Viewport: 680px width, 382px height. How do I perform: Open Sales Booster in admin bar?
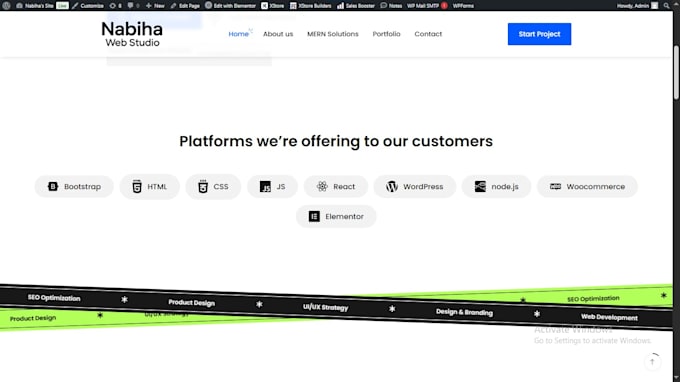tap(356, 6)
